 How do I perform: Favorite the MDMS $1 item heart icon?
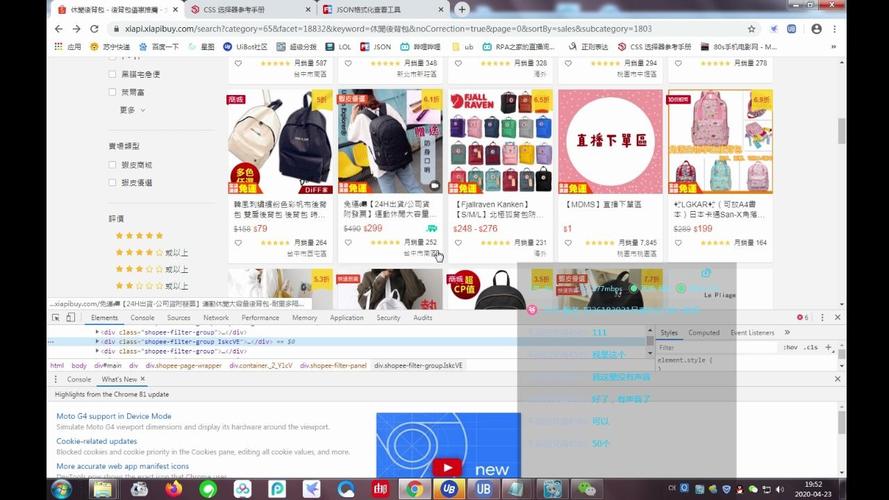click(x=568, y=243)
